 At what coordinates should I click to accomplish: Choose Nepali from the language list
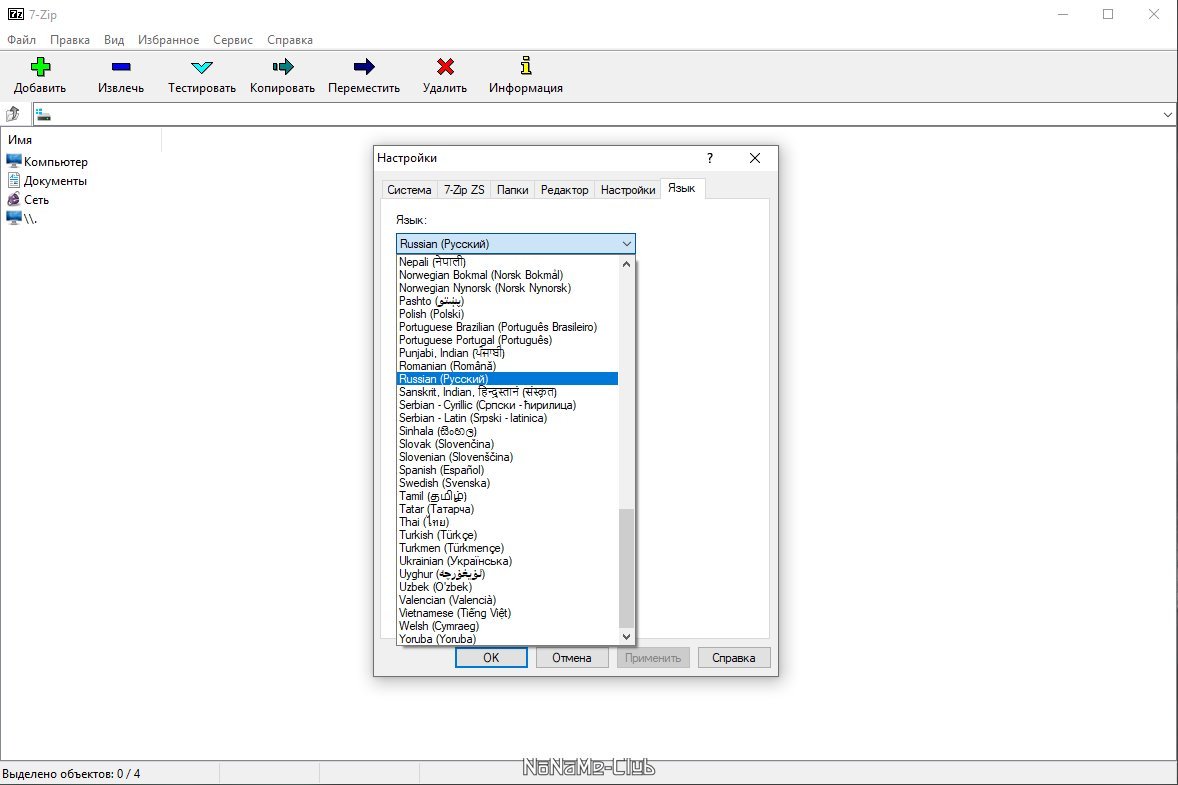coord(507,262)
